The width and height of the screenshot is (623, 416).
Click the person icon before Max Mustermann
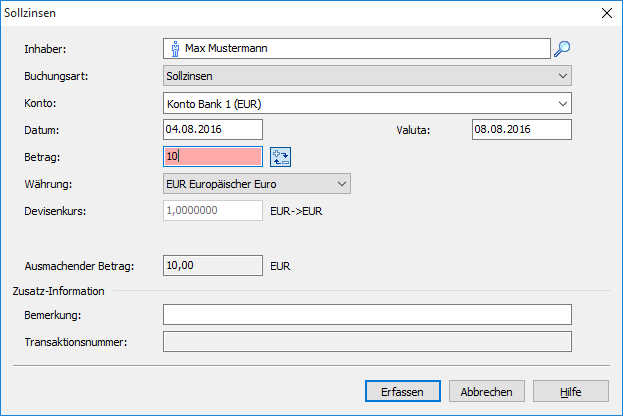(x=174, y=48)
